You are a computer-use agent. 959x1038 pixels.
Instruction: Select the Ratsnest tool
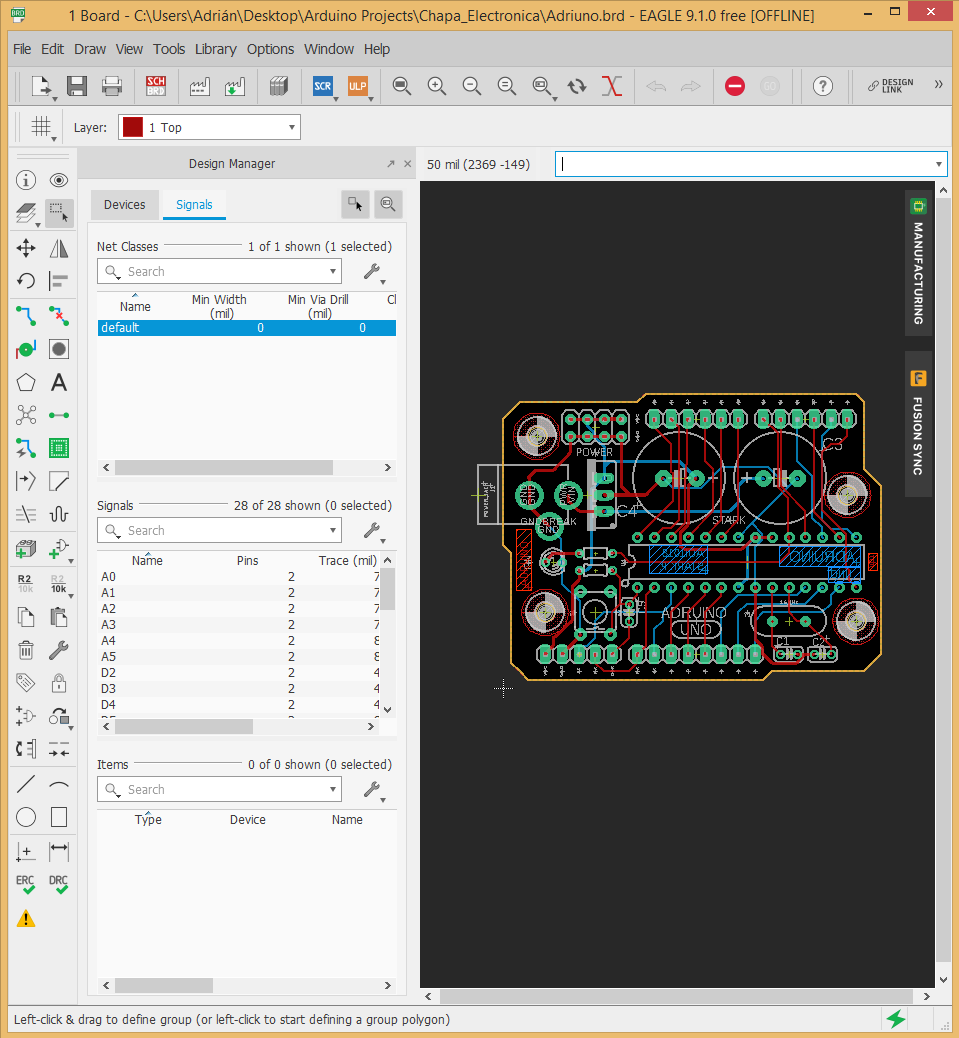click(x=26, y=415)
